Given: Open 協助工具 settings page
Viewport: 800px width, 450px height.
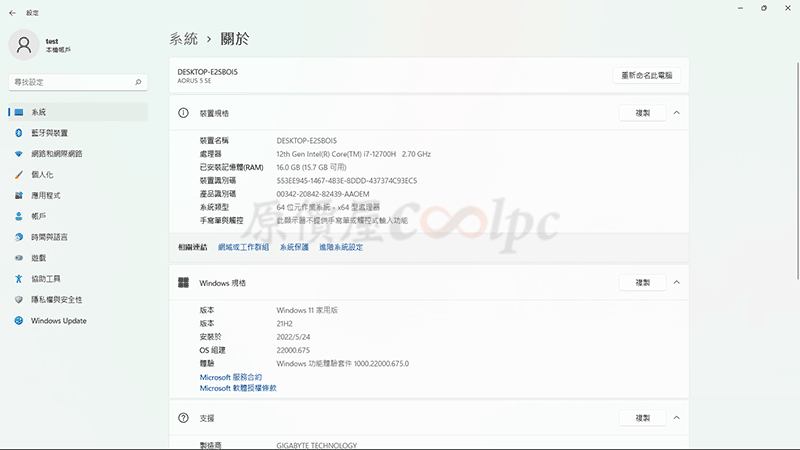Looking at the screenshot, I should click(78, 279).
